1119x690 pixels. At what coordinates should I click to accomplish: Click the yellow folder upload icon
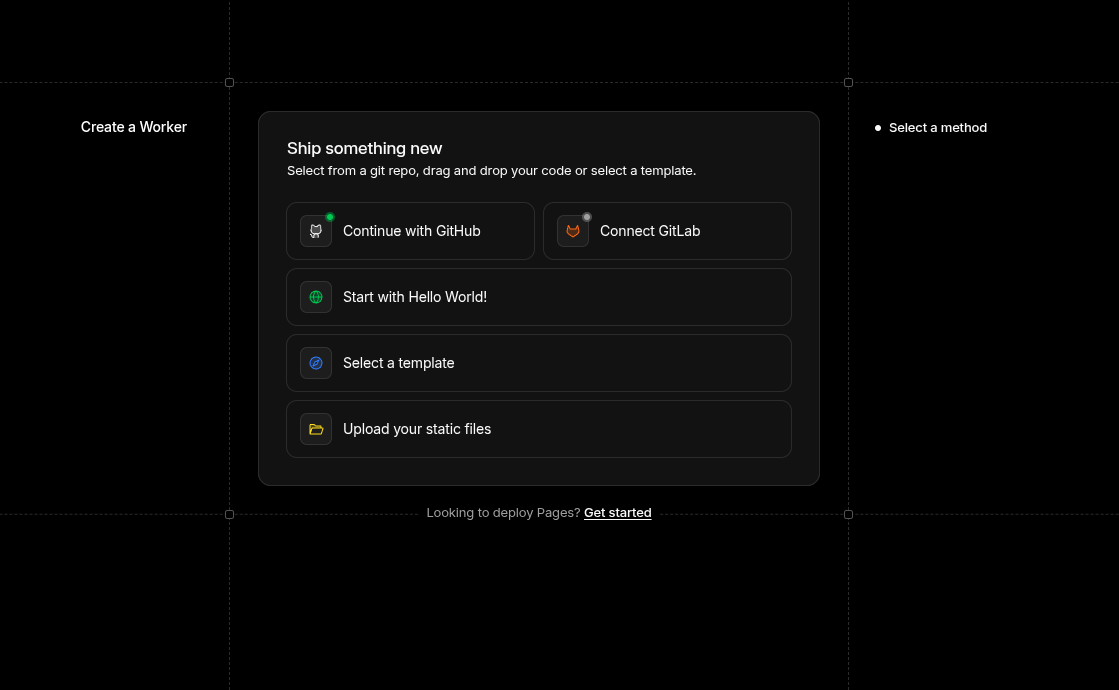[x=315, y=429]
